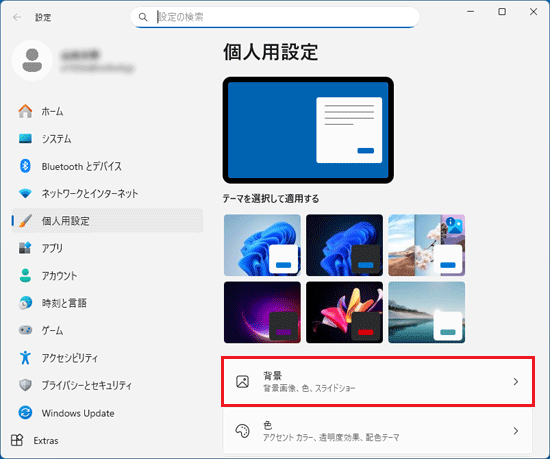Go back using the arrow button

point(17,17)
